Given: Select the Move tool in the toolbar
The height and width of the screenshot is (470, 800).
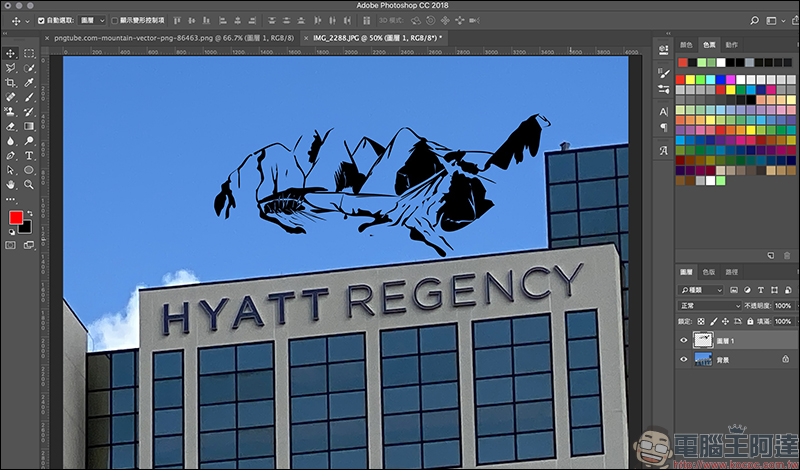Looking at the screenshot, I should (10, 53).
